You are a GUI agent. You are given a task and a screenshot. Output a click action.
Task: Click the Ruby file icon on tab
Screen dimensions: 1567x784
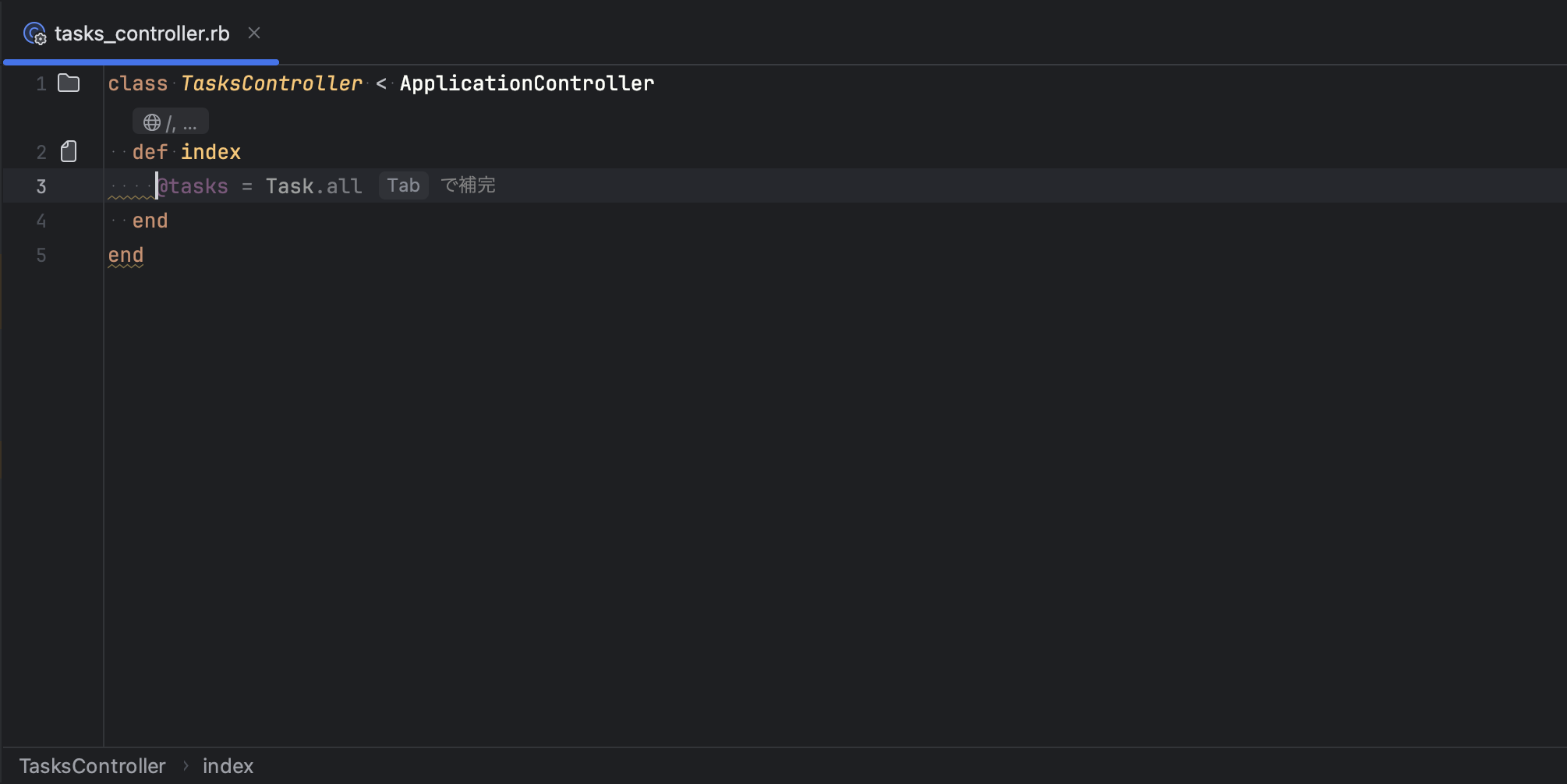(34, 34)
